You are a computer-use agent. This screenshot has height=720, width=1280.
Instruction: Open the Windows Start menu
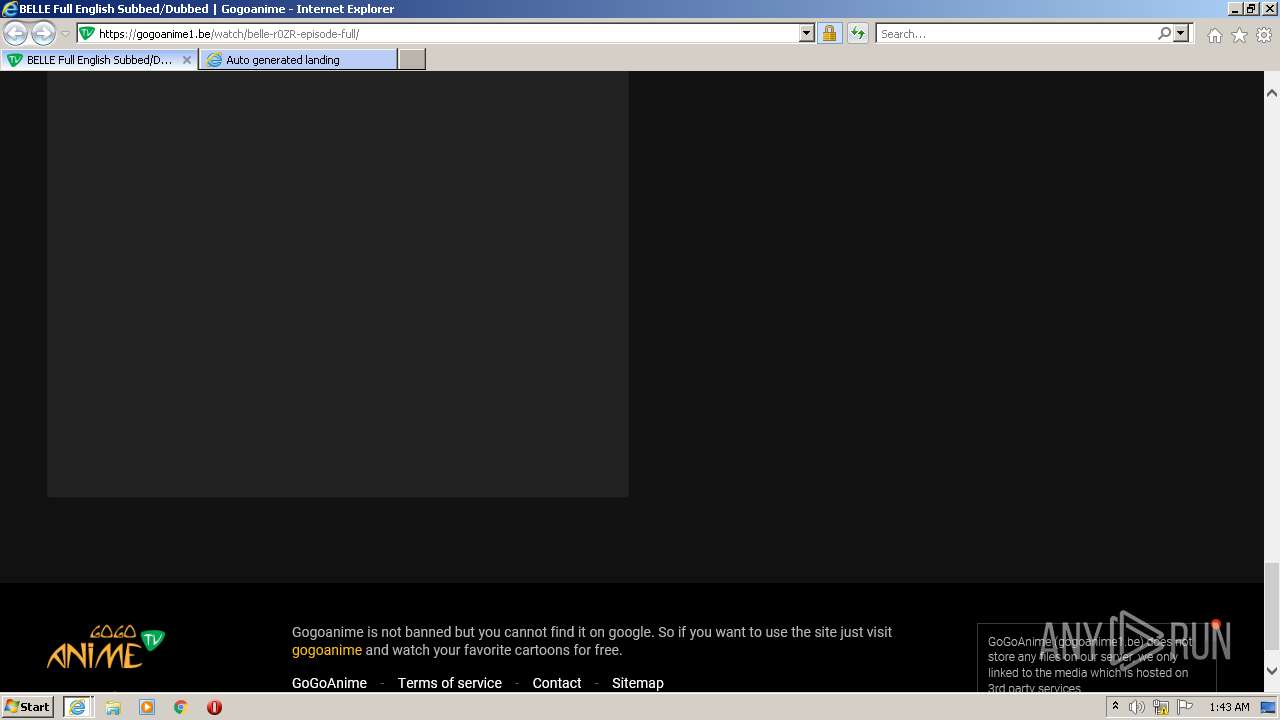28,706
